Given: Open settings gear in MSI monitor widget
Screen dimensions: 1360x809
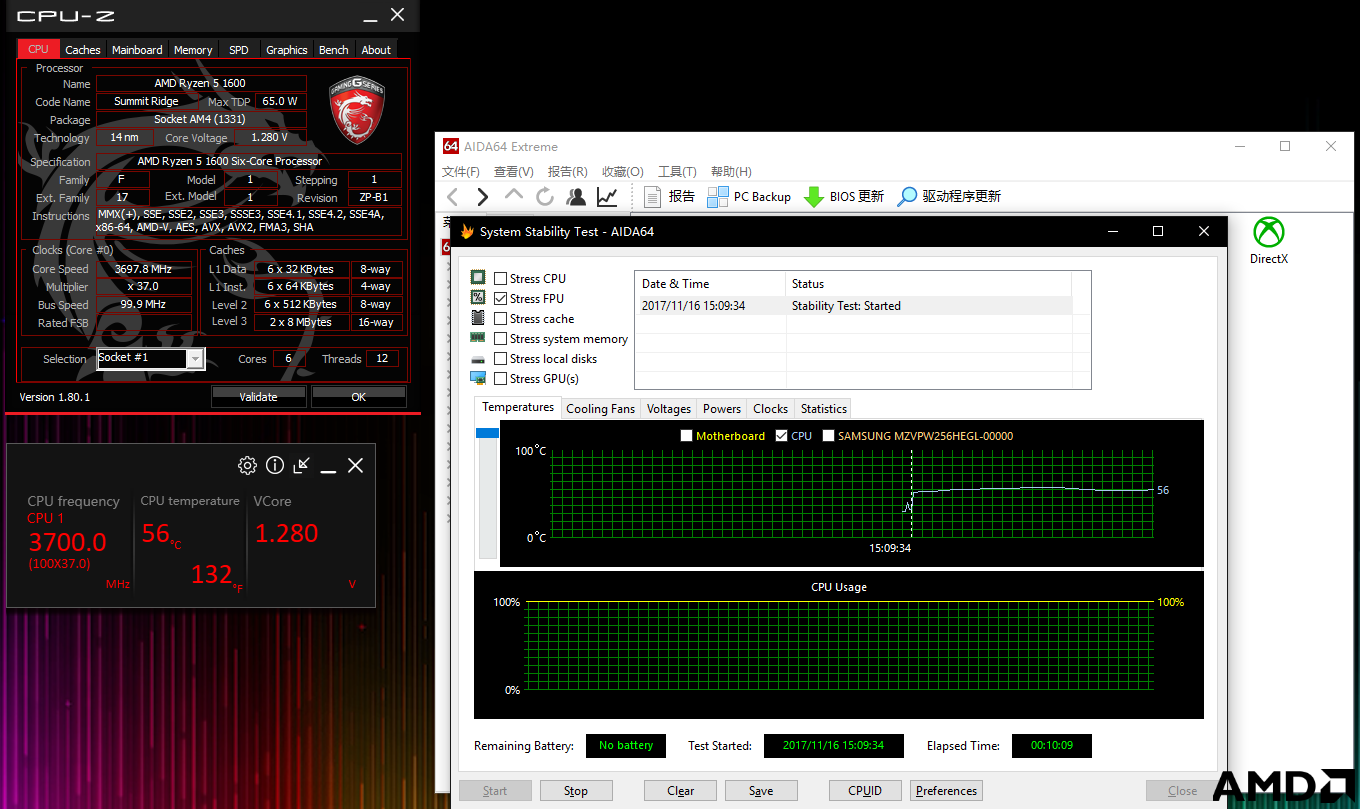Looking at the screenshot, I should pyautogui.click(x=247, y=465).
